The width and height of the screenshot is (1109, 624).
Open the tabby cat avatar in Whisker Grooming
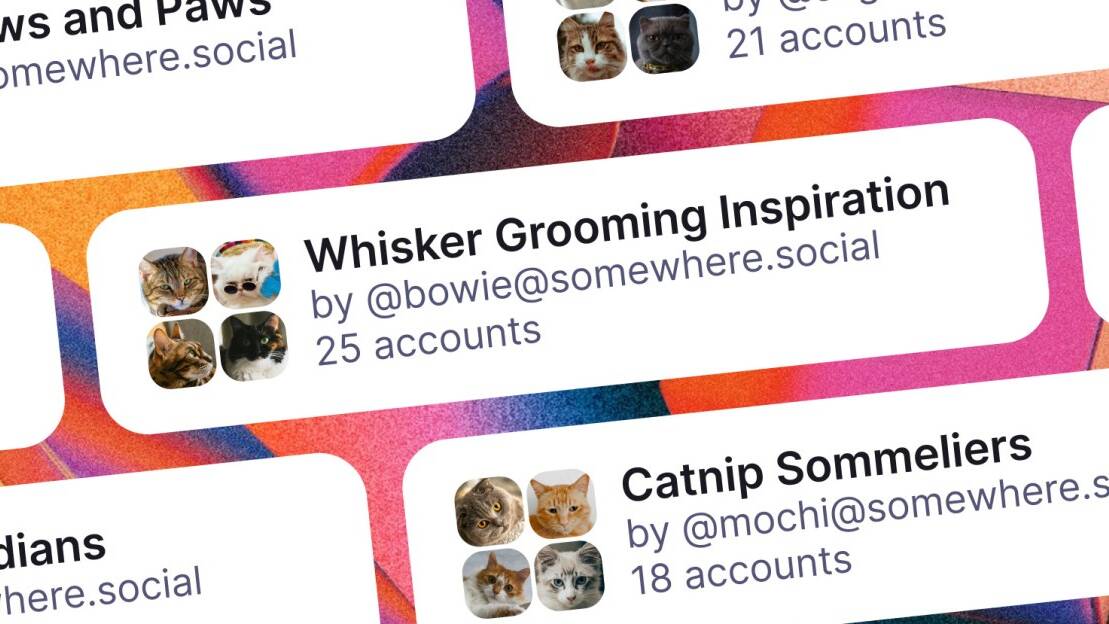173,281
